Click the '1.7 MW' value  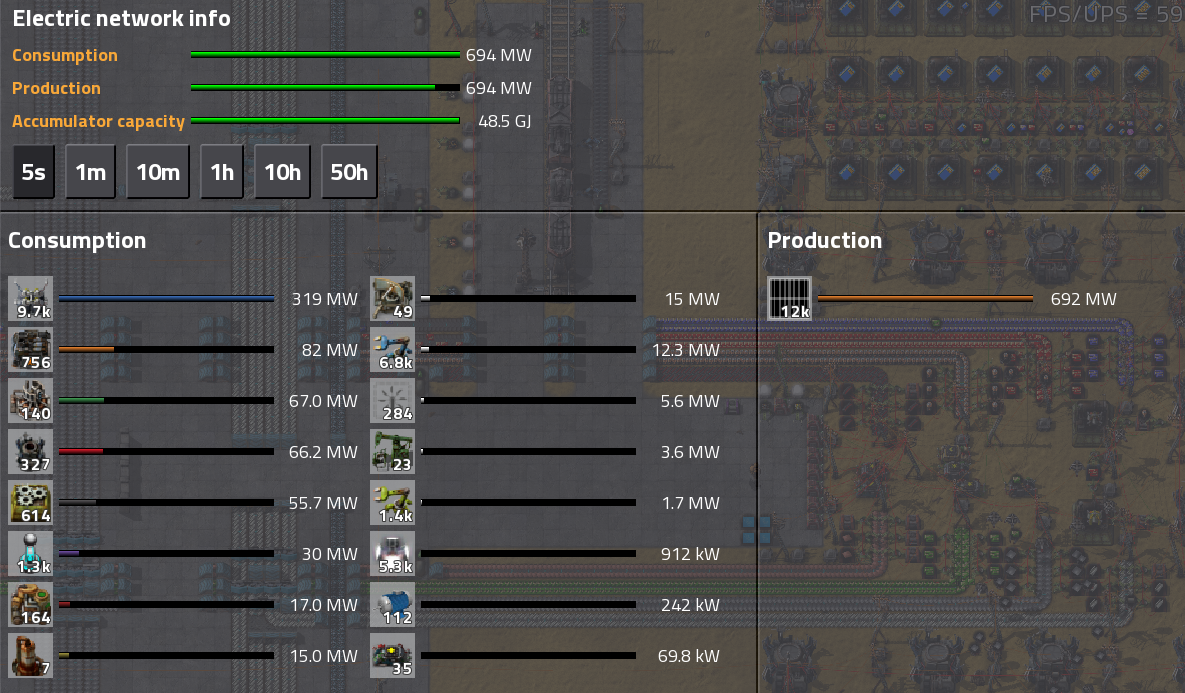(691, 503)
